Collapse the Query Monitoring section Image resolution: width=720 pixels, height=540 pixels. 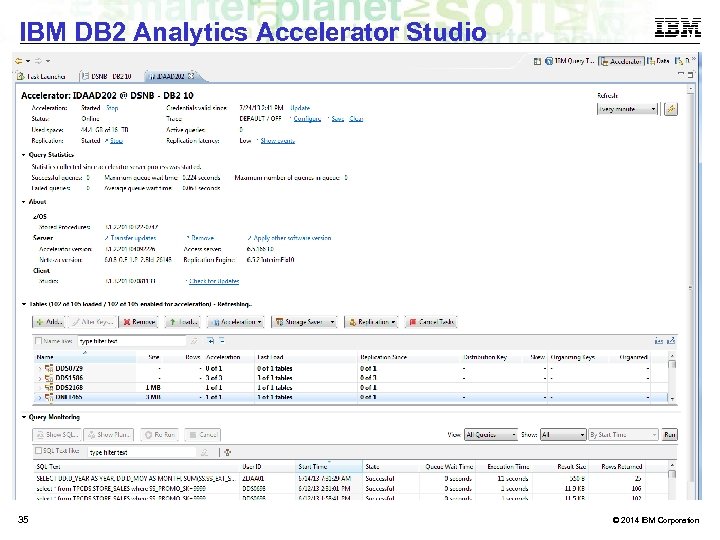coord(23,417)
